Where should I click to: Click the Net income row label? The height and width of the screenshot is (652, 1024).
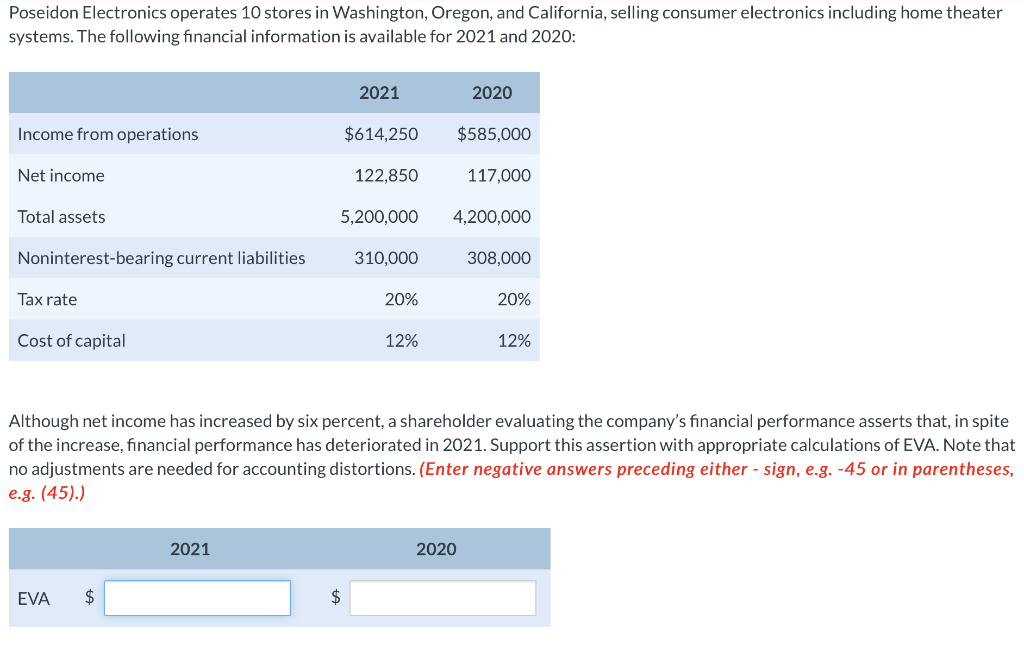(x=61, y=176)
